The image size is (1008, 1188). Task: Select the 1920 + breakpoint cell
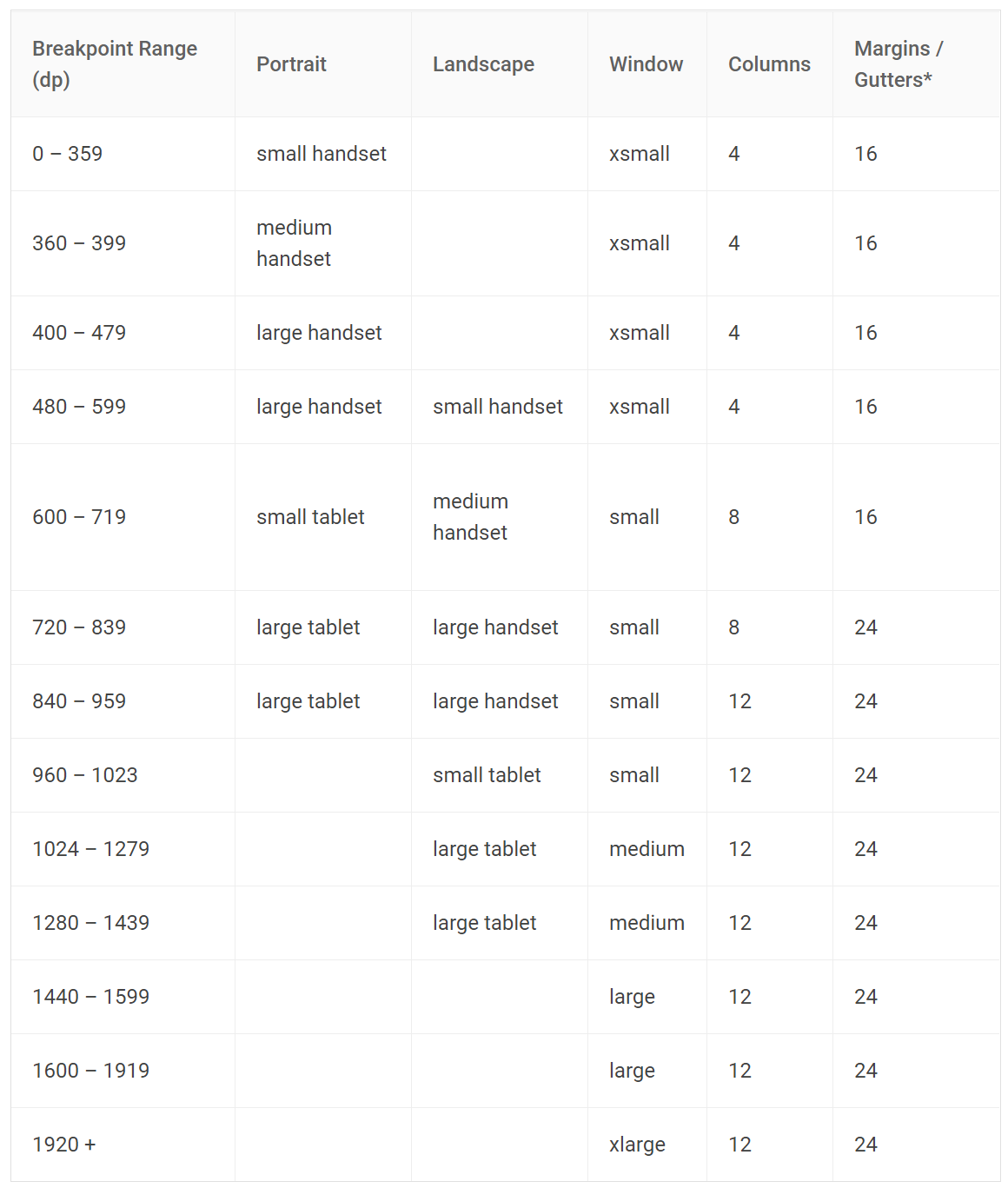(x=123, y=1145)
